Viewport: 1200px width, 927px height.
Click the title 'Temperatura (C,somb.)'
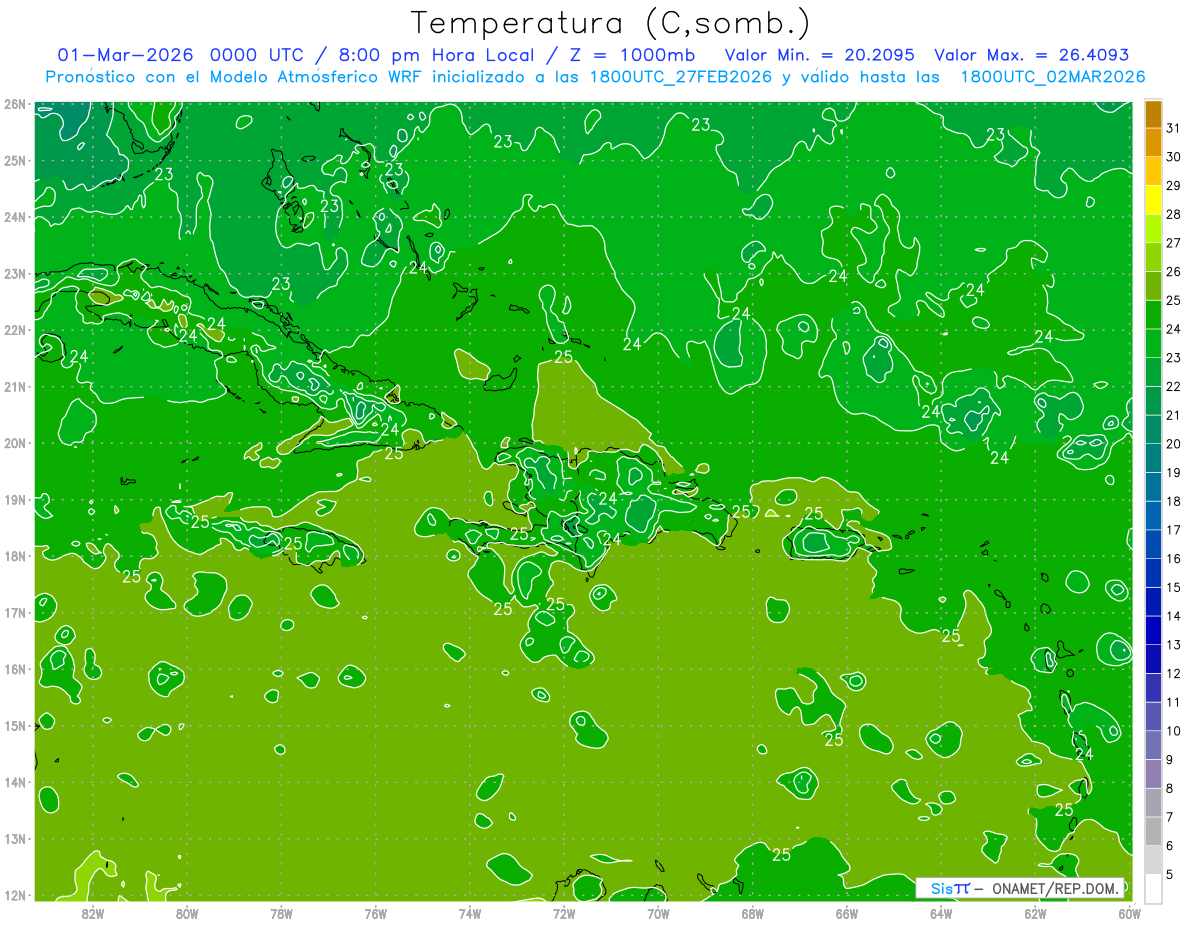coord(610,24)
